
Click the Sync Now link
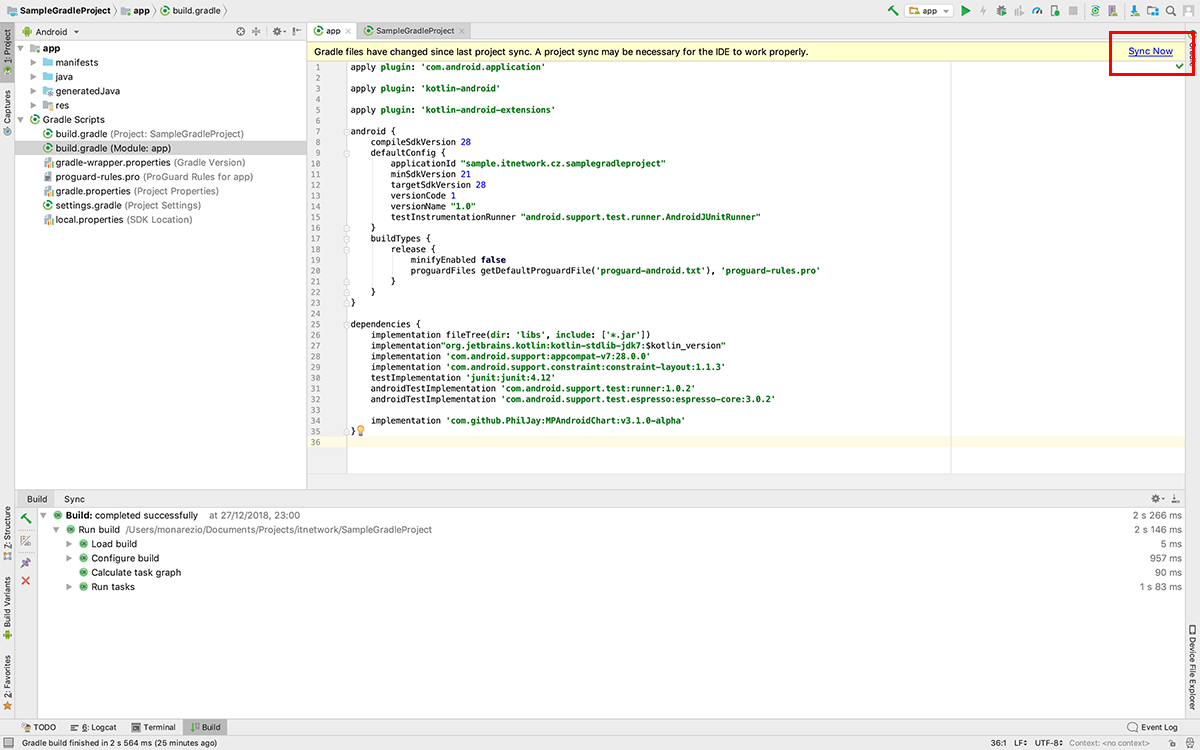(1149, 51)
